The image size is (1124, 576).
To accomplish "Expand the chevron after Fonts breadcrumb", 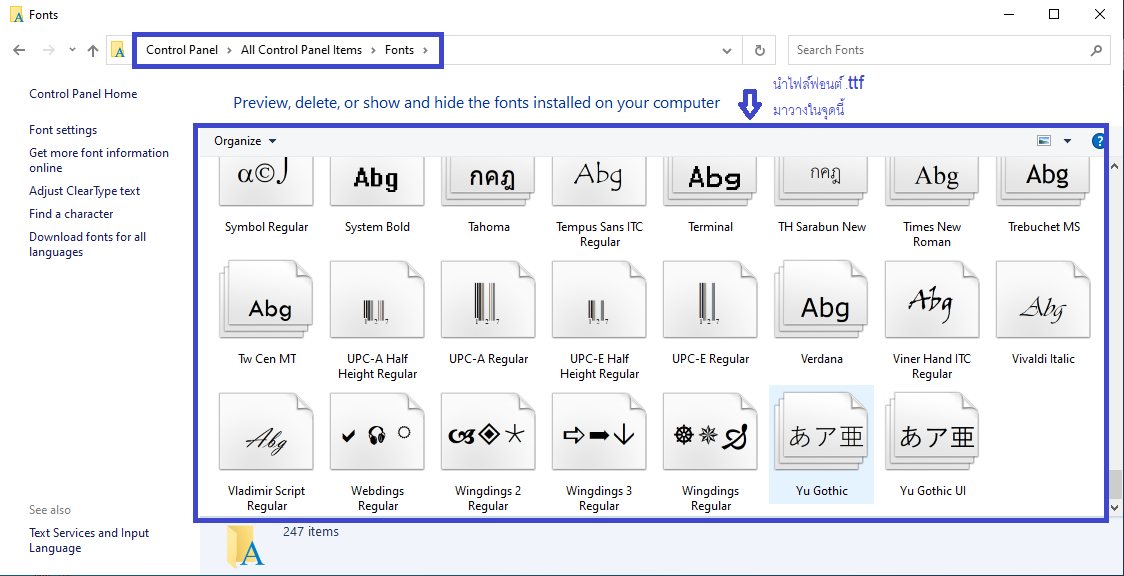I will tap(426, 50).
